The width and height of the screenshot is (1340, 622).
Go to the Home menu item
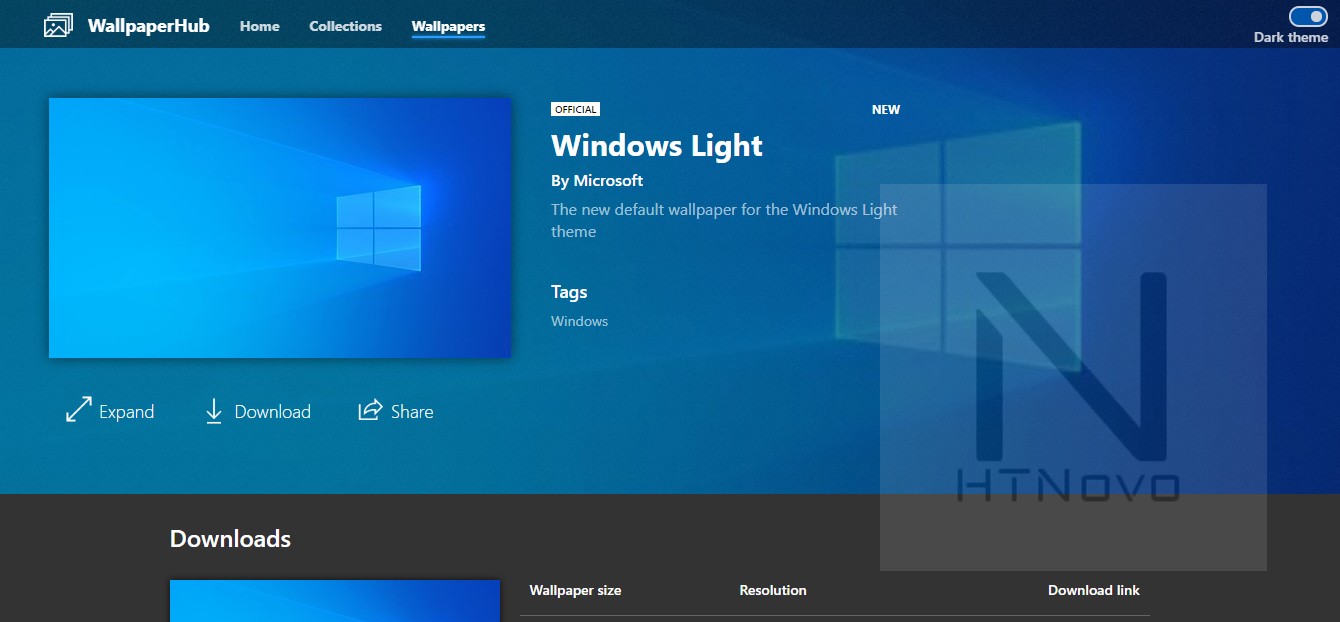tap(259, 26)
